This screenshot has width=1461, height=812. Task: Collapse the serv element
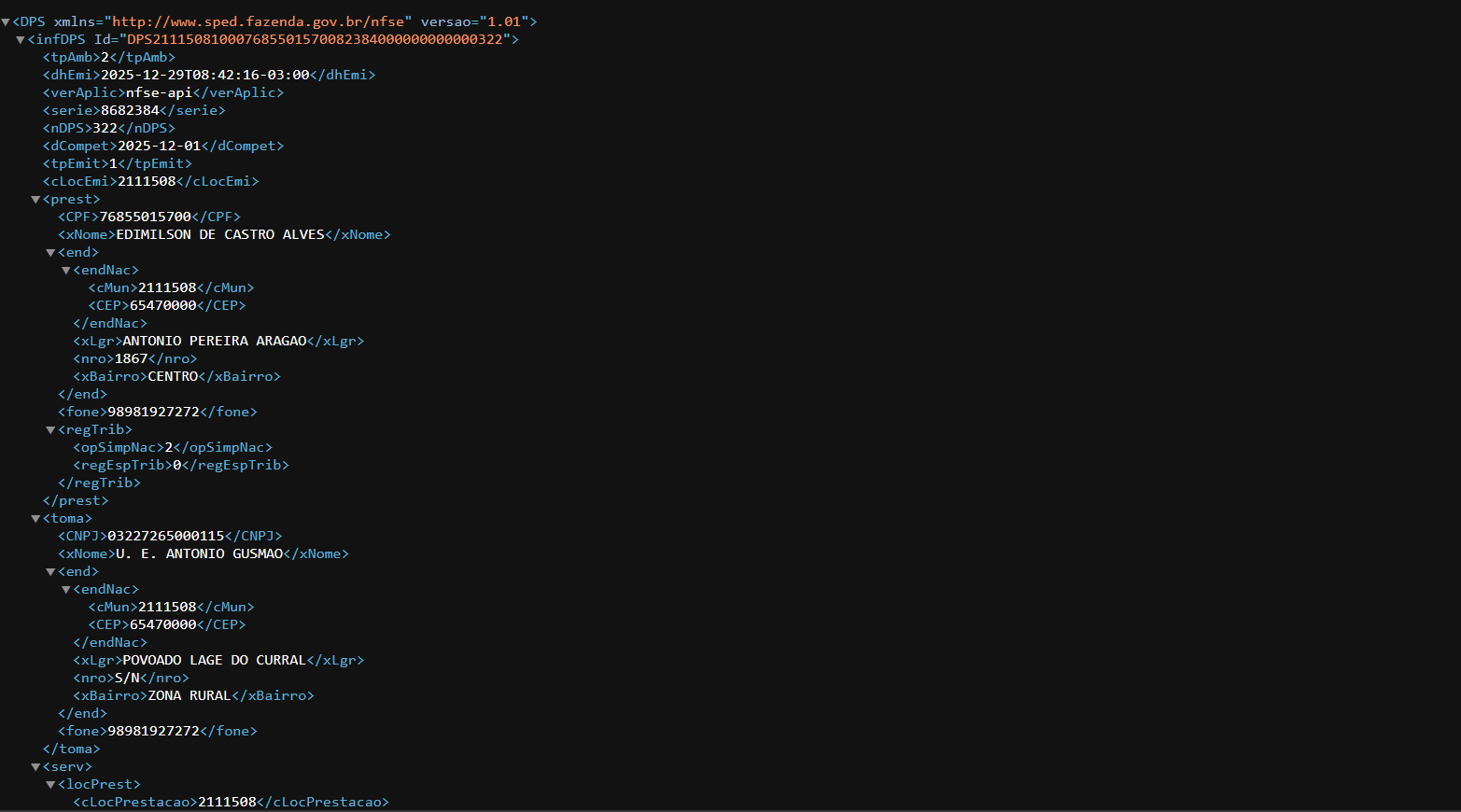tap(35, 767)
